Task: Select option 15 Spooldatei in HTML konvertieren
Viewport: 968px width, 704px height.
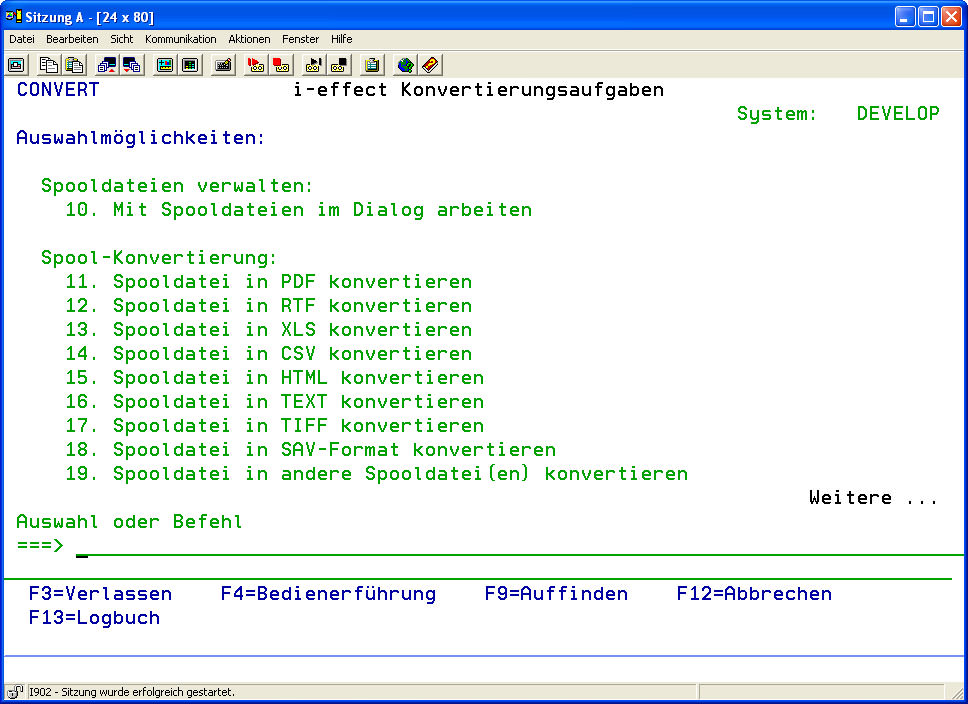Action: (275, 378)
